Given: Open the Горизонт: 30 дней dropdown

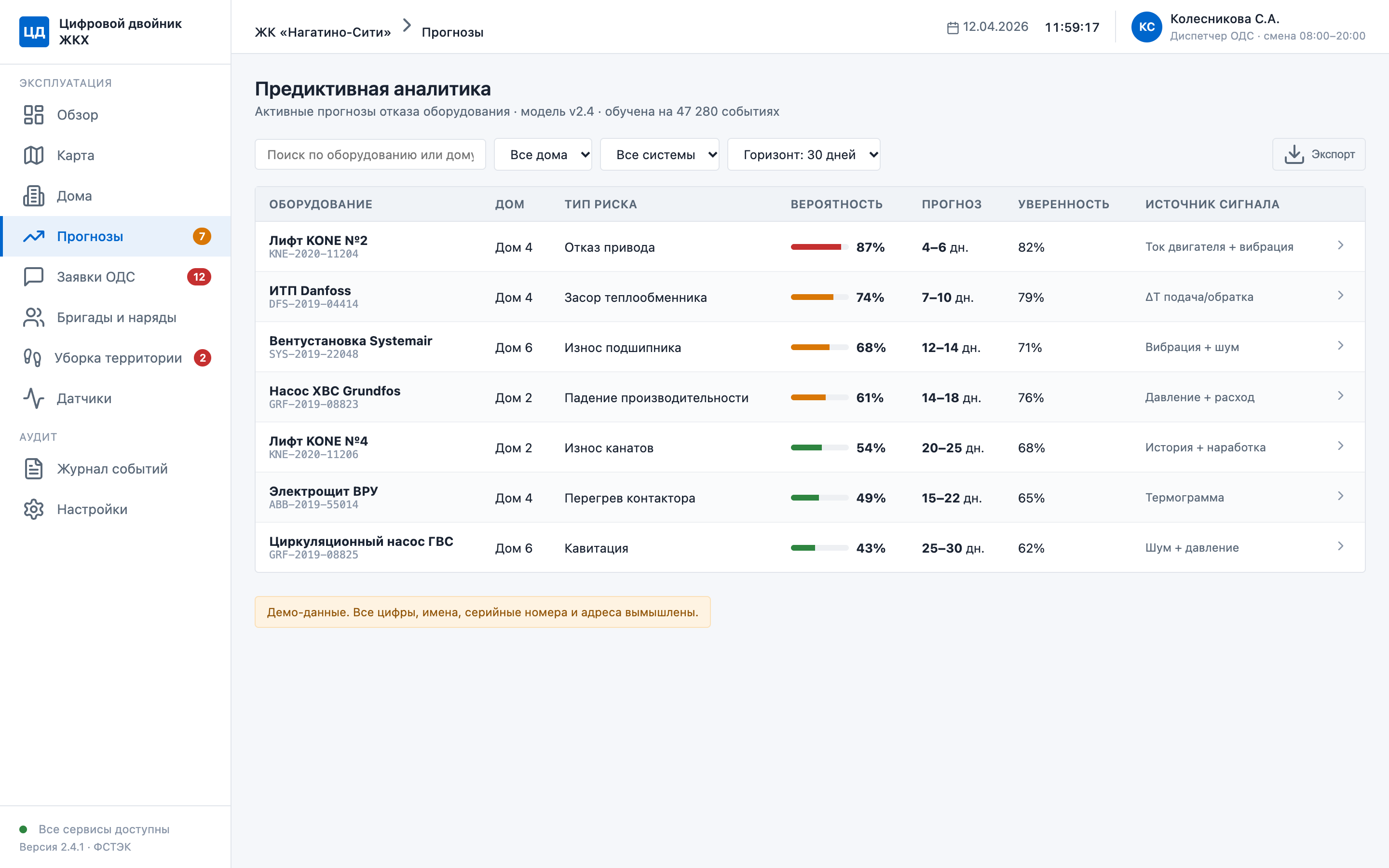Looking at the screenshot, I should [803, 154].
